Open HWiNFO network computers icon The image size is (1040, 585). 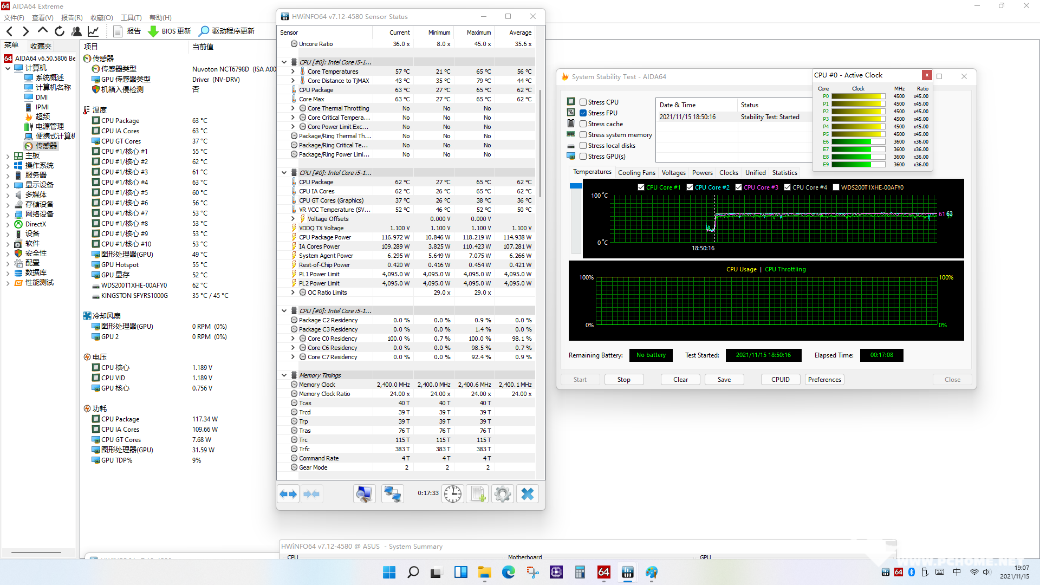coord(393,494)
